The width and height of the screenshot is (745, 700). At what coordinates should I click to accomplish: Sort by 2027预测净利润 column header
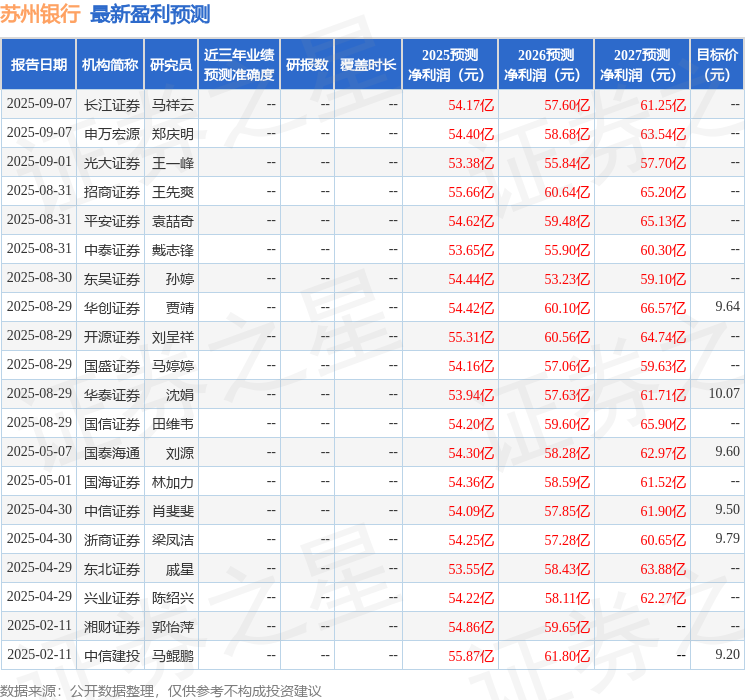(x=642, y=65)
